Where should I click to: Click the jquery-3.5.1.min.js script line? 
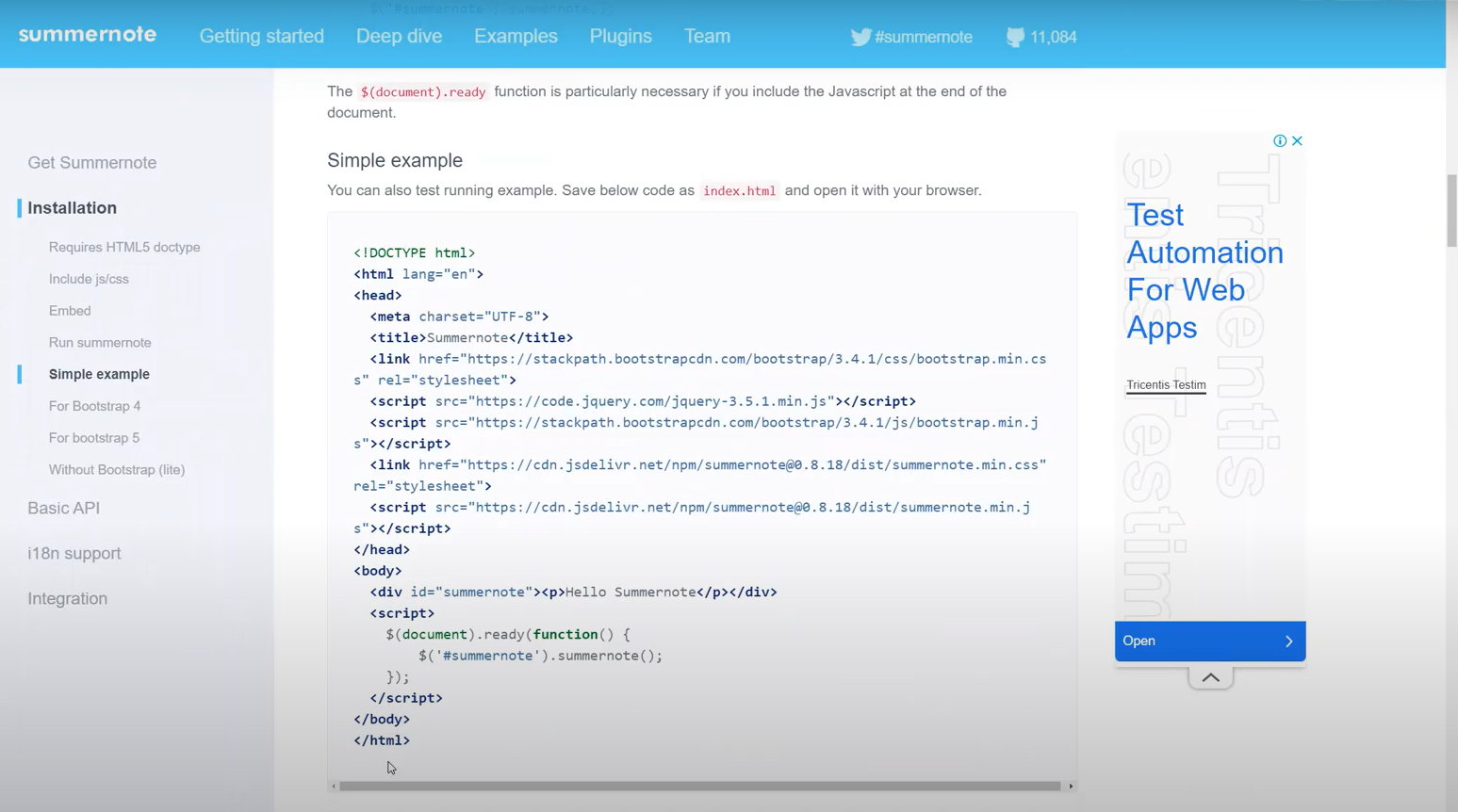[x=643, y=401]
